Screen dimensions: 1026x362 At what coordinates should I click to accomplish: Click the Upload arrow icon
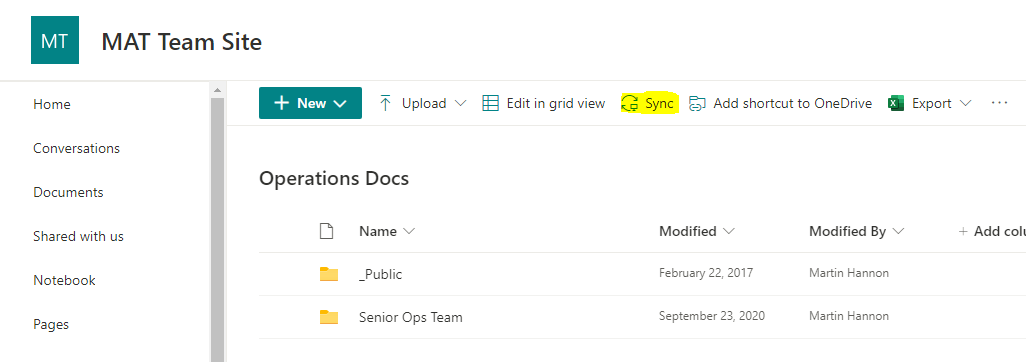tap(385, 103)
